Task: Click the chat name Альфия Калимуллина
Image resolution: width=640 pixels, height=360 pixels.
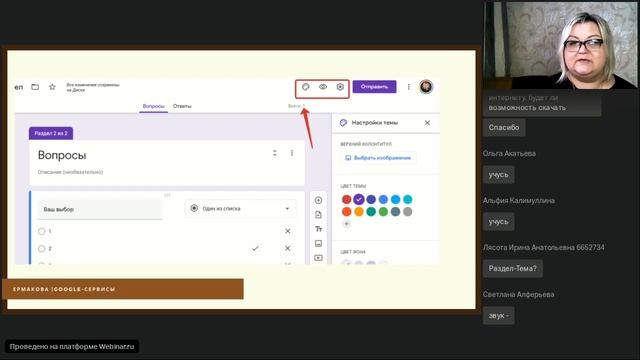Action: (x=519, y=200)
